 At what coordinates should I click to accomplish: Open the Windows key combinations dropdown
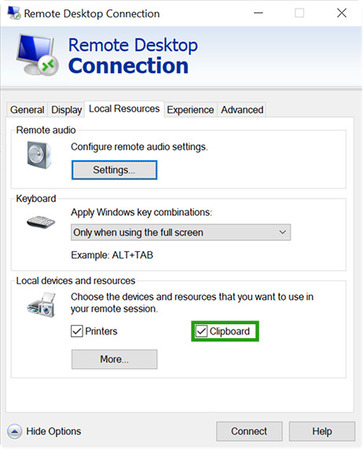point(181,232)
